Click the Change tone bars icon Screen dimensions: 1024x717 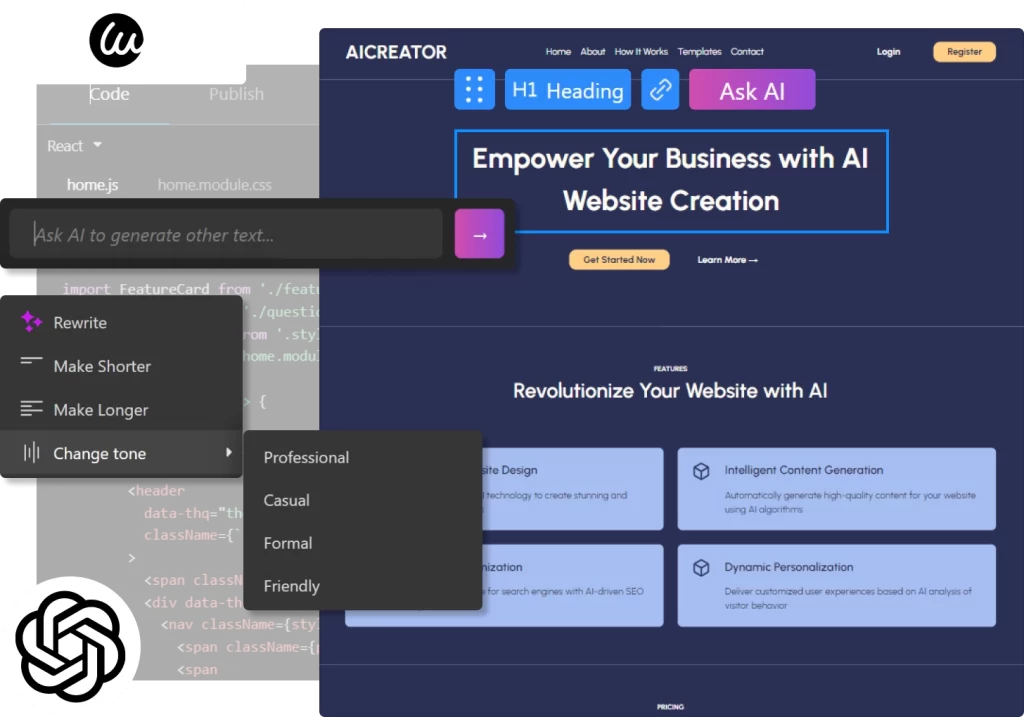(31, 452)
